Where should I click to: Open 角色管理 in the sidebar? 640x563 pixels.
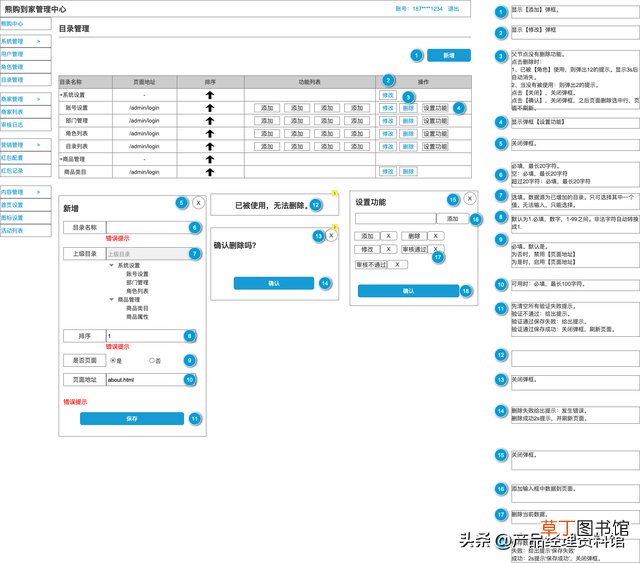tap(25, 67)
